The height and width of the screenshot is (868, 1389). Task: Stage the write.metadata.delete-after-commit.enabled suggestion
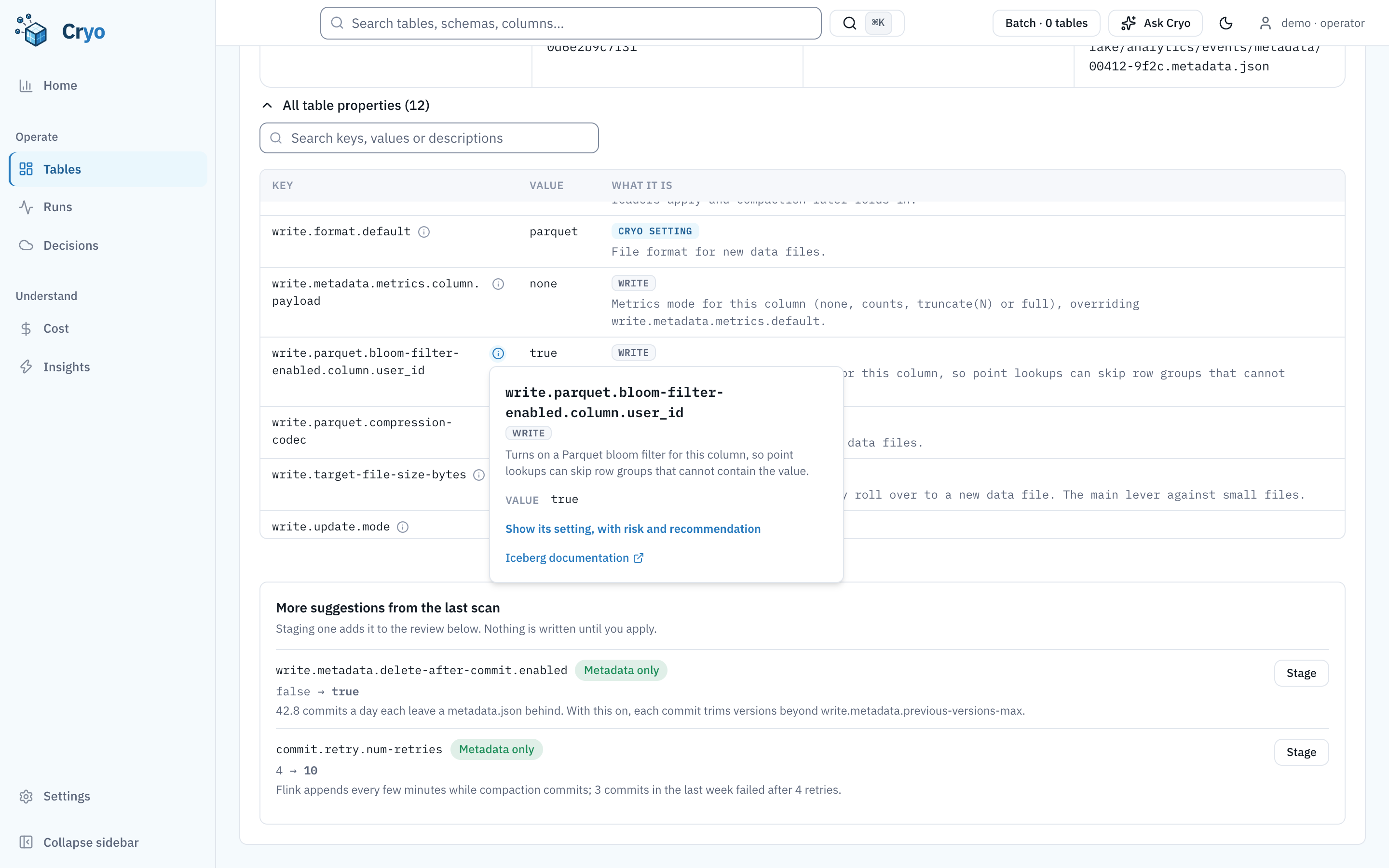[x=1301, y=673]
